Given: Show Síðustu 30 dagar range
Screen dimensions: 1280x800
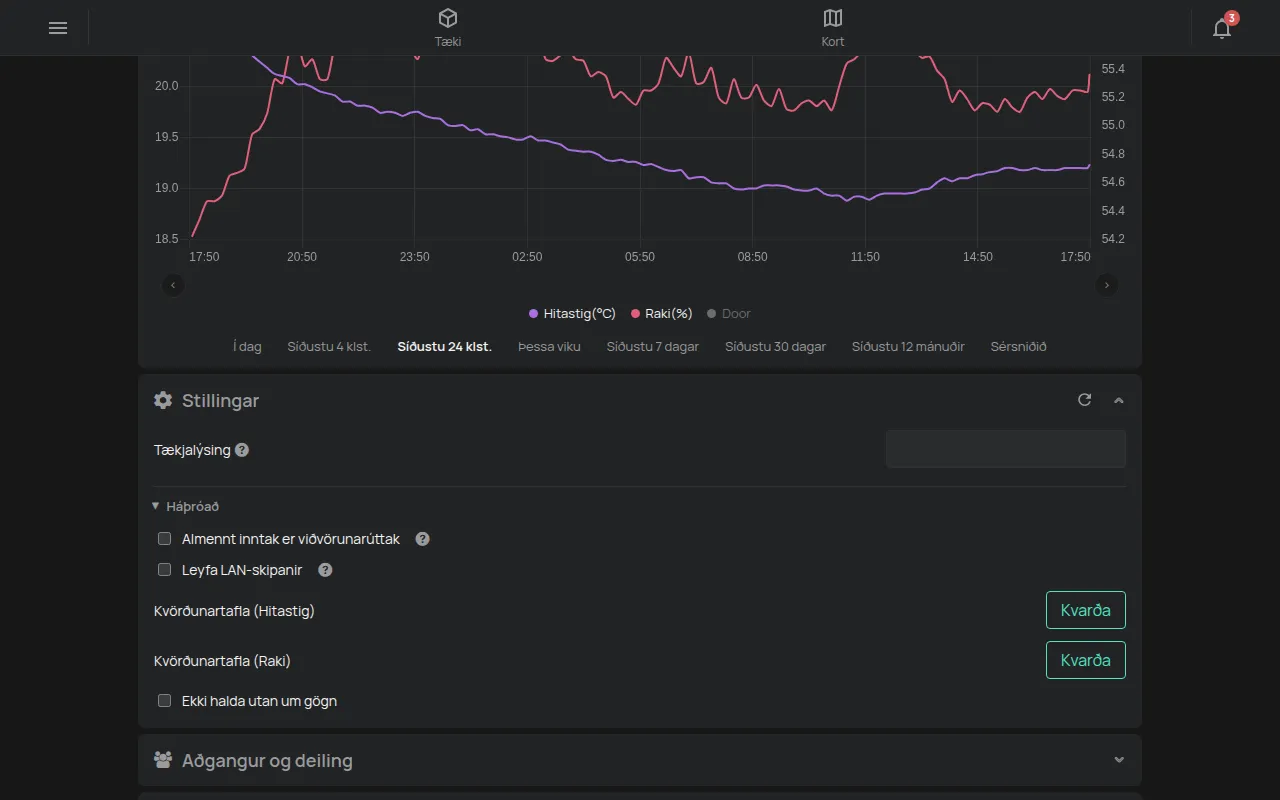Looking at the screenshot, I should [776, 347].
